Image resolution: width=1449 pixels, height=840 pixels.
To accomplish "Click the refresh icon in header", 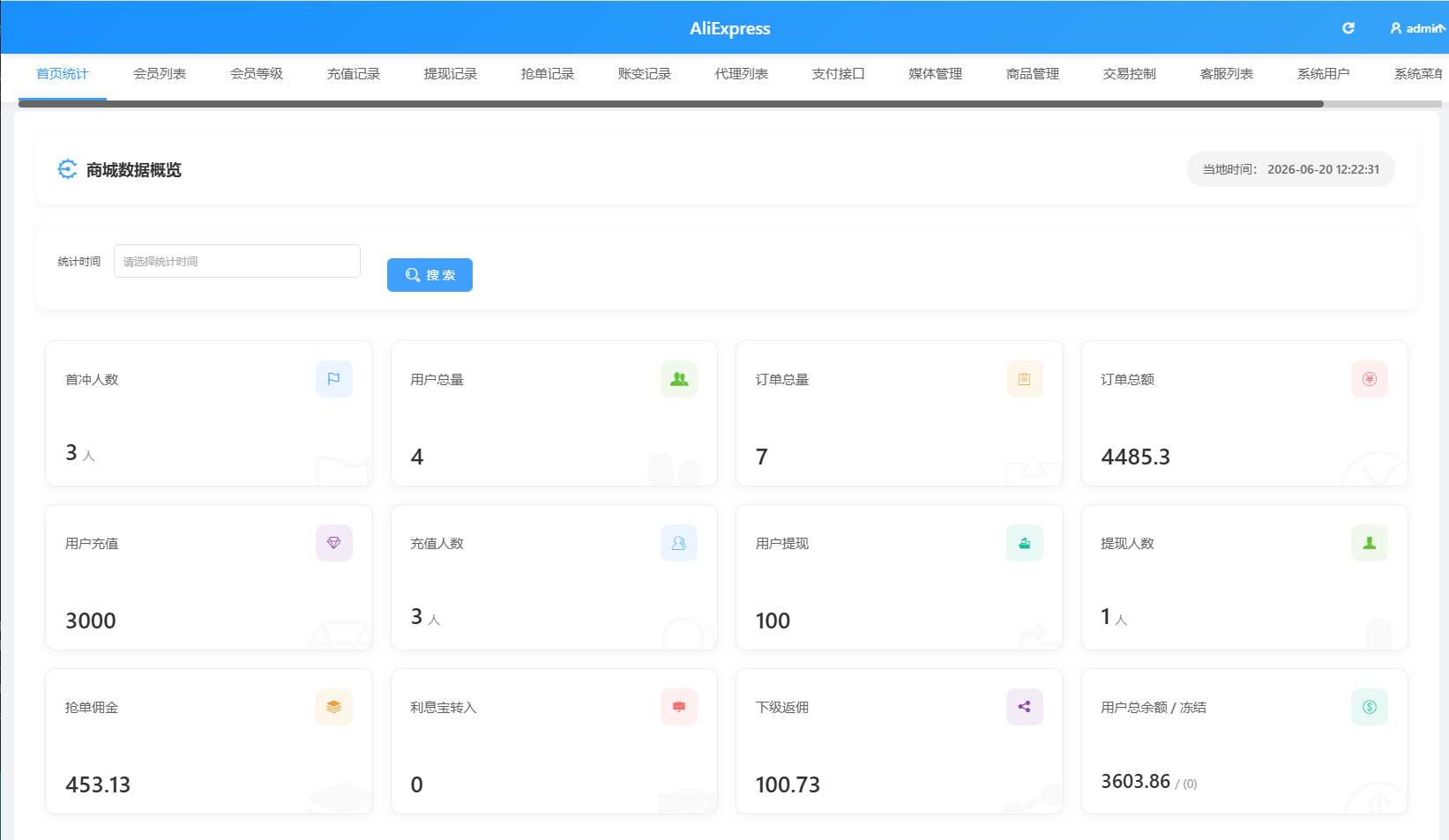I will [x=1348, y=28].
